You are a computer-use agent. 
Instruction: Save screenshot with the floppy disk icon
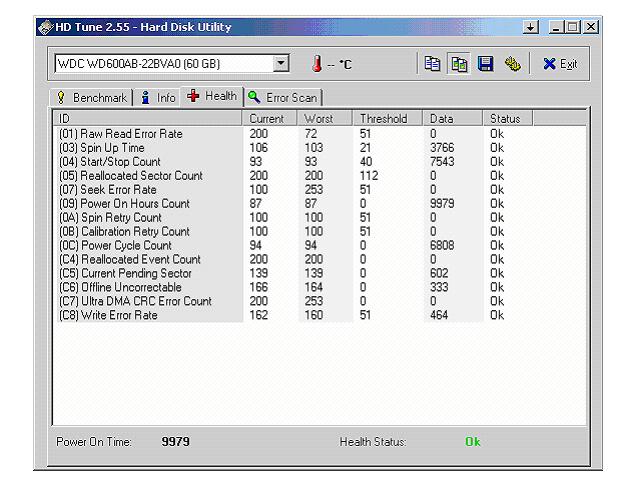point(485,64)
